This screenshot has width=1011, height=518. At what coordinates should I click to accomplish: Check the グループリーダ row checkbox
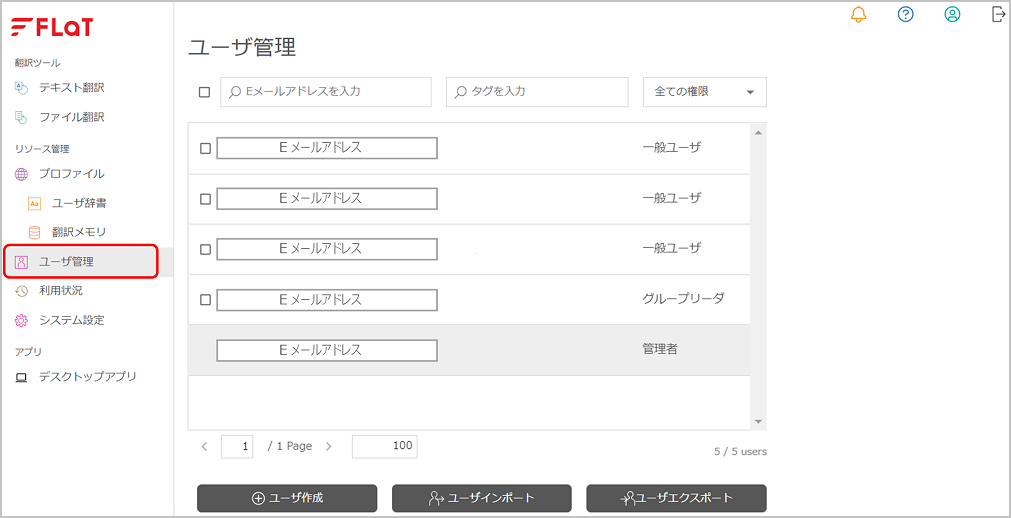point(205,299)
